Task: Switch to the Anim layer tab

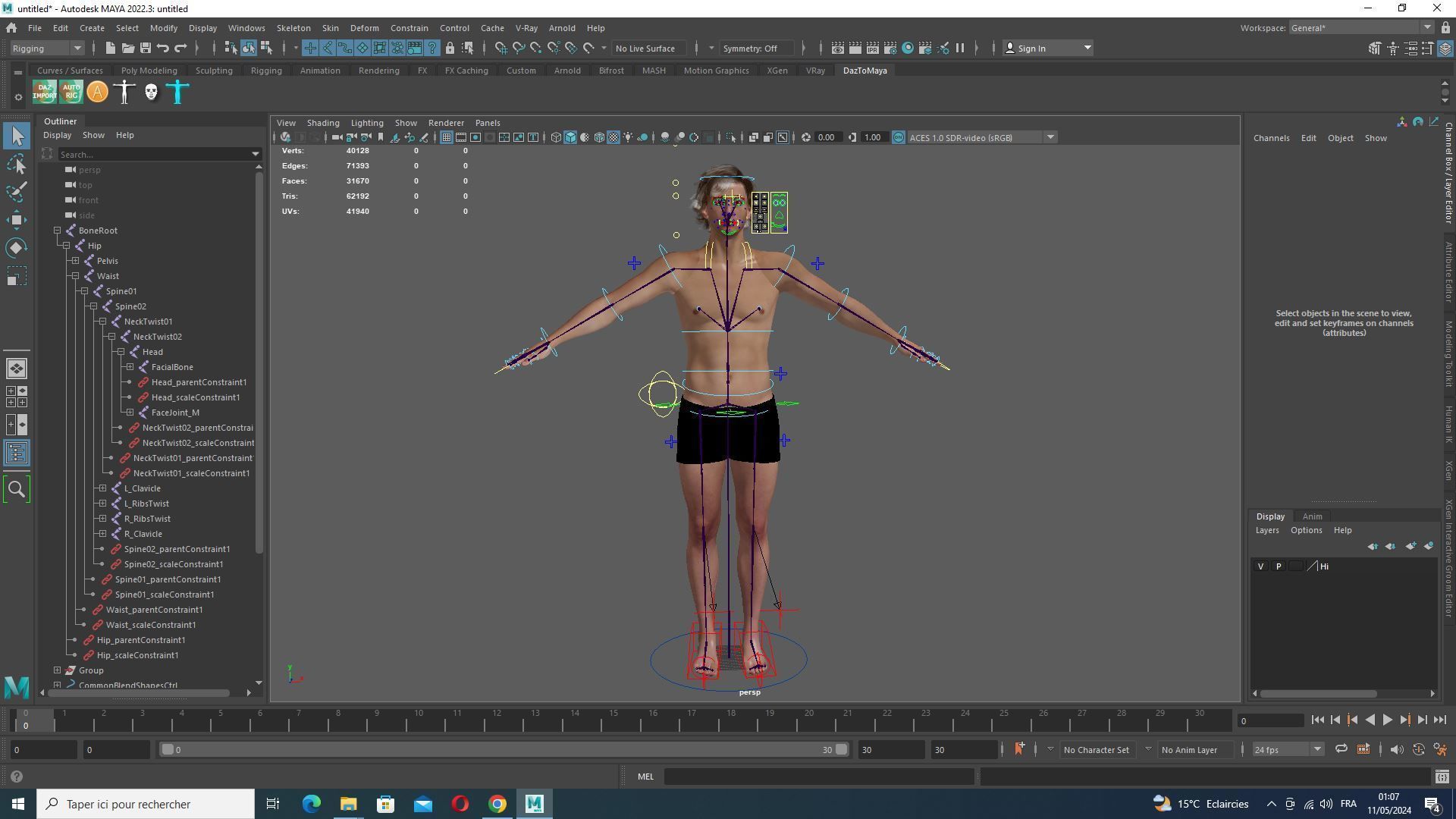Action: (1312, 516)
